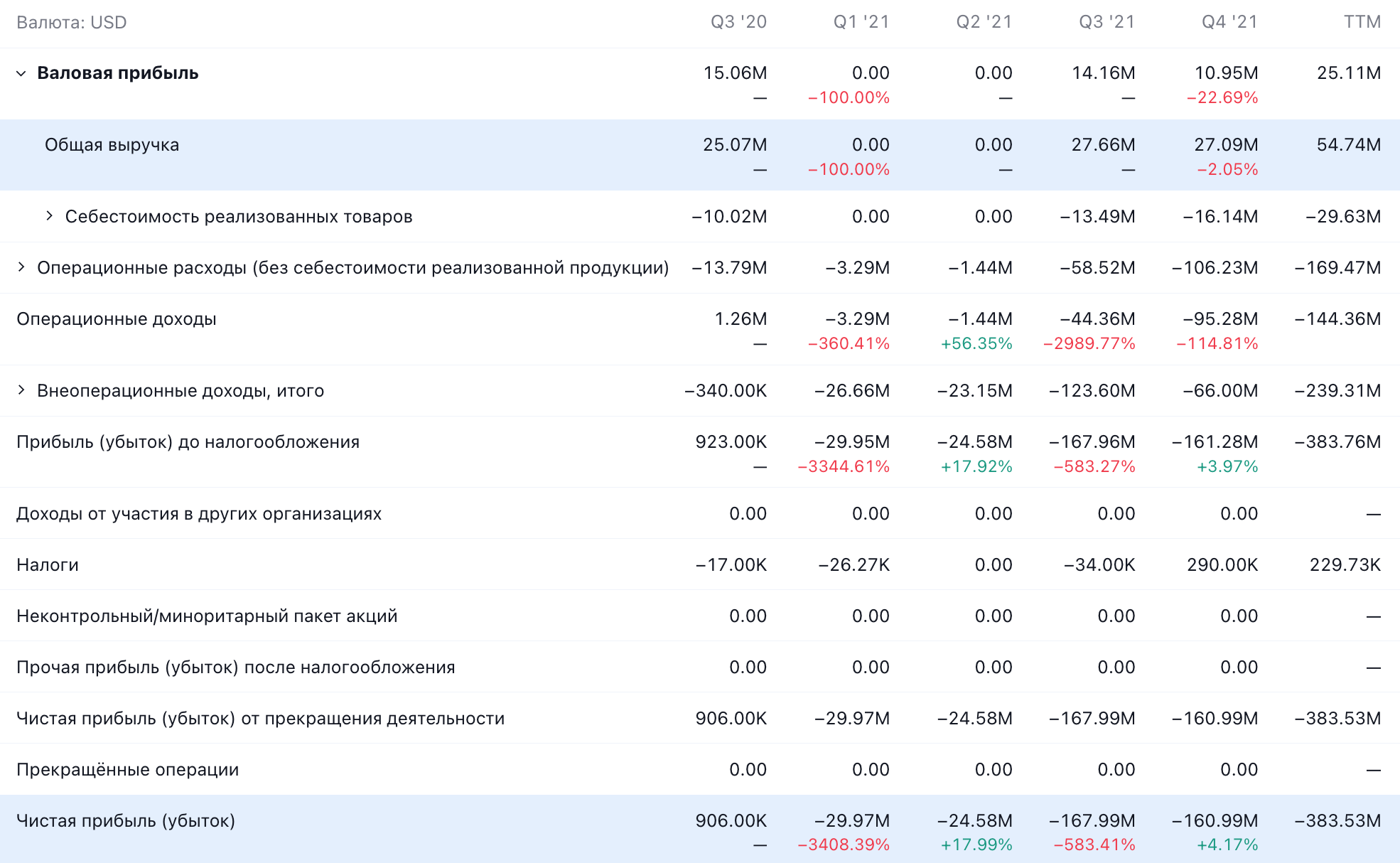Click the 25.11M TTM gross profit value

pyautogui.click(x=1349, y=73)
